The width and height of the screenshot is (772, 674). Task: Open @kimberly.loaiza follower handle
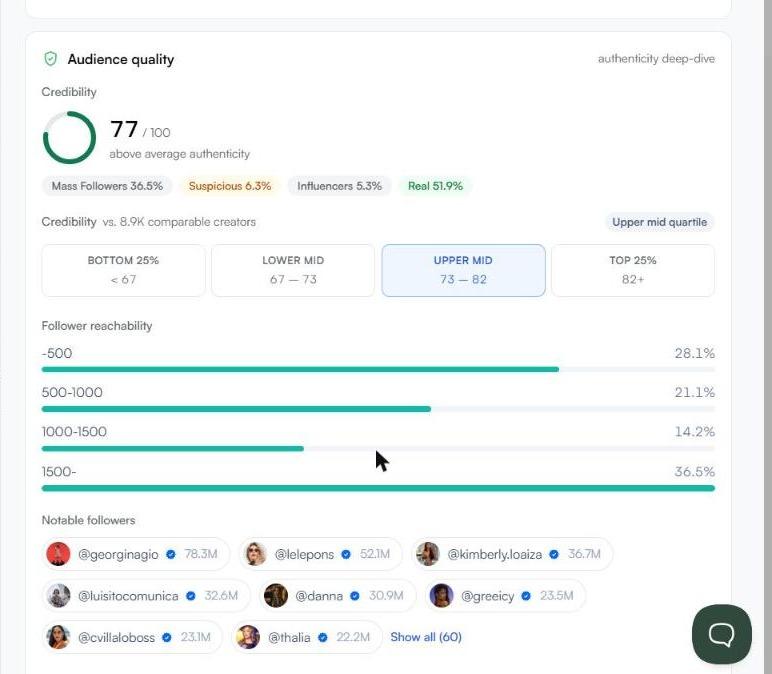click(494, 554)
